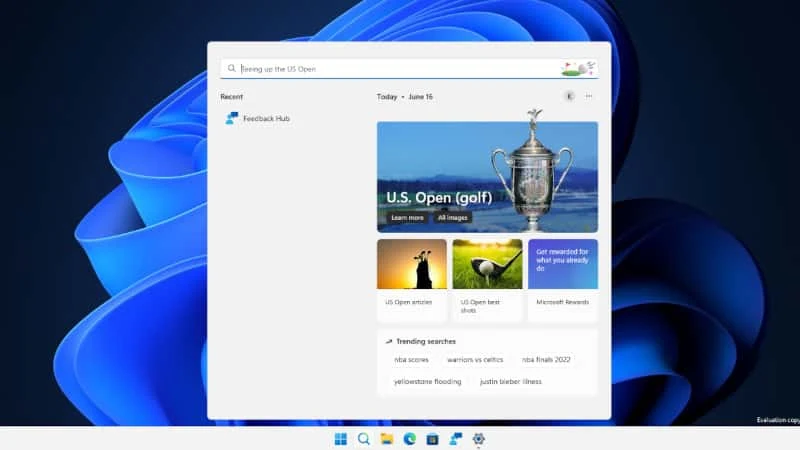
Task: Click the 'Today • June 16' heading
Action: click(x=405, y=96)
